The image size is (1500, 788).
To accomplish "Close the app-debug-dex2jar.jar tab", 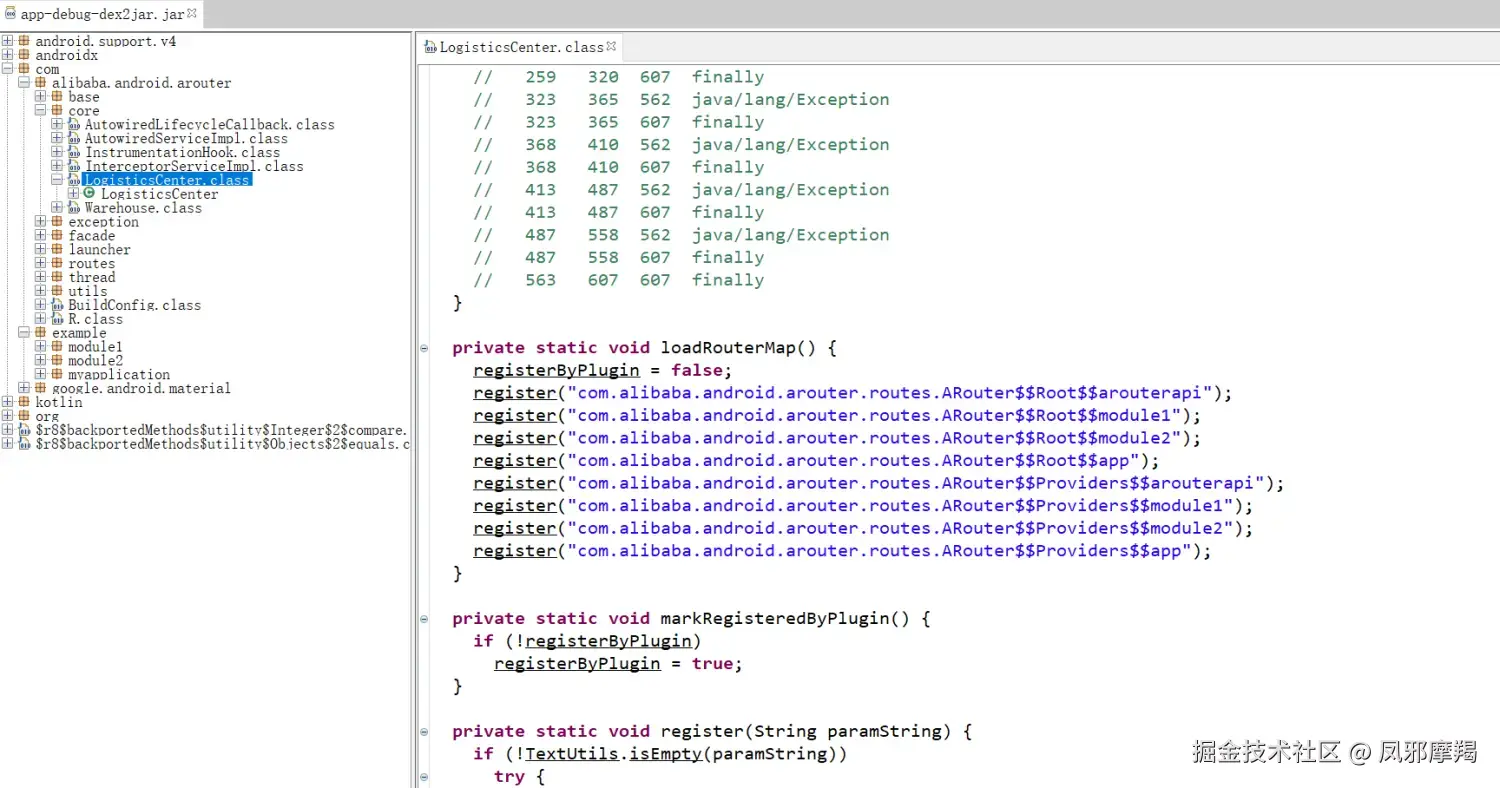I will 192,13.
